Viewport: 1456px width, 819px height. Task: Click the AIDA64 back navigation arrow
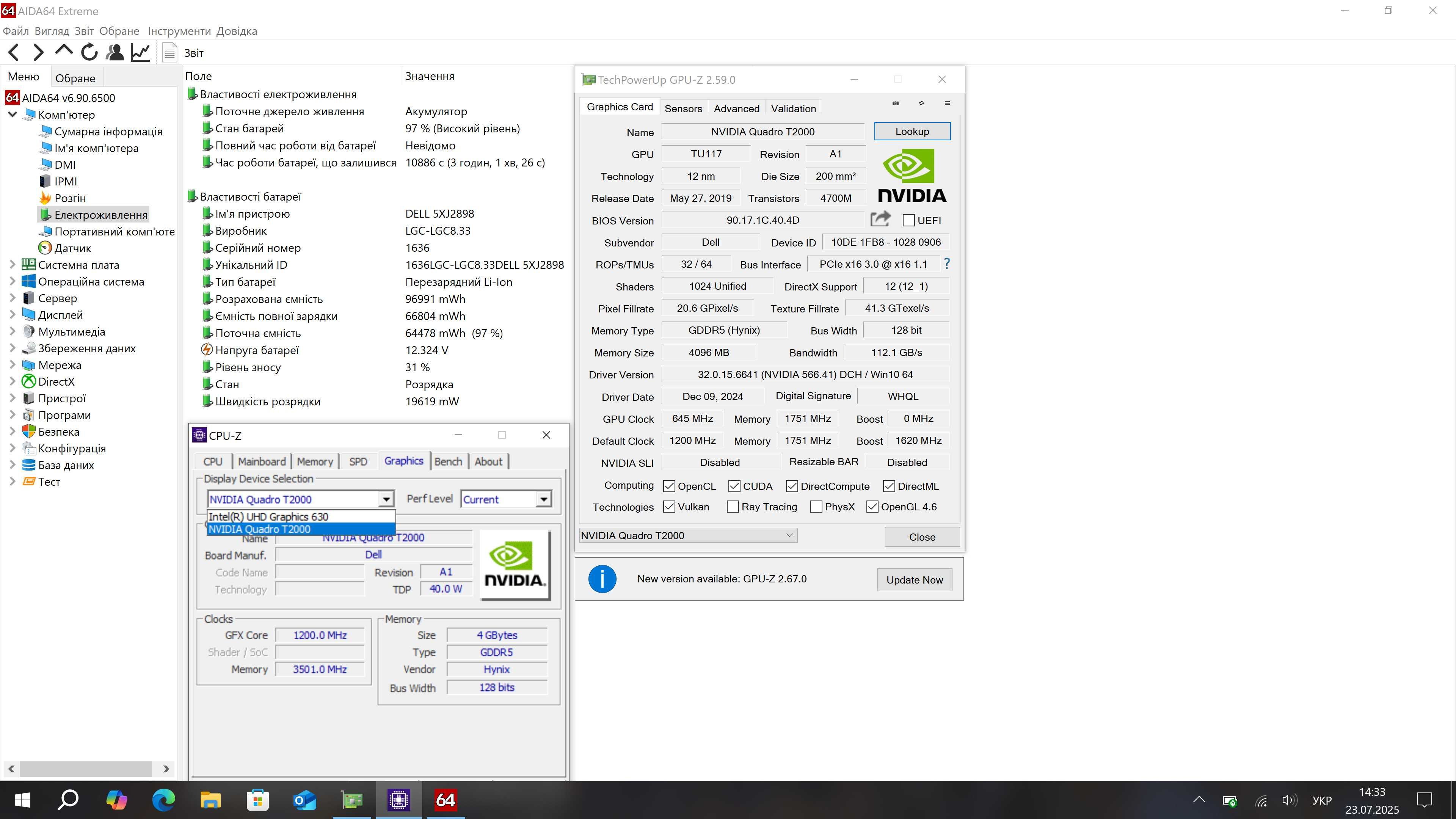14,53
